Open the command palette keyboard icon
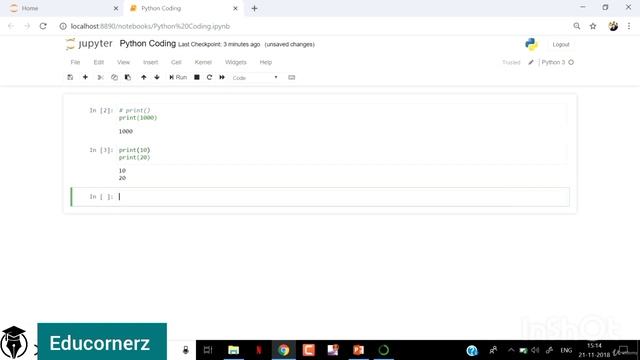Viewport: 640px width, 360px height. (291, 77)
